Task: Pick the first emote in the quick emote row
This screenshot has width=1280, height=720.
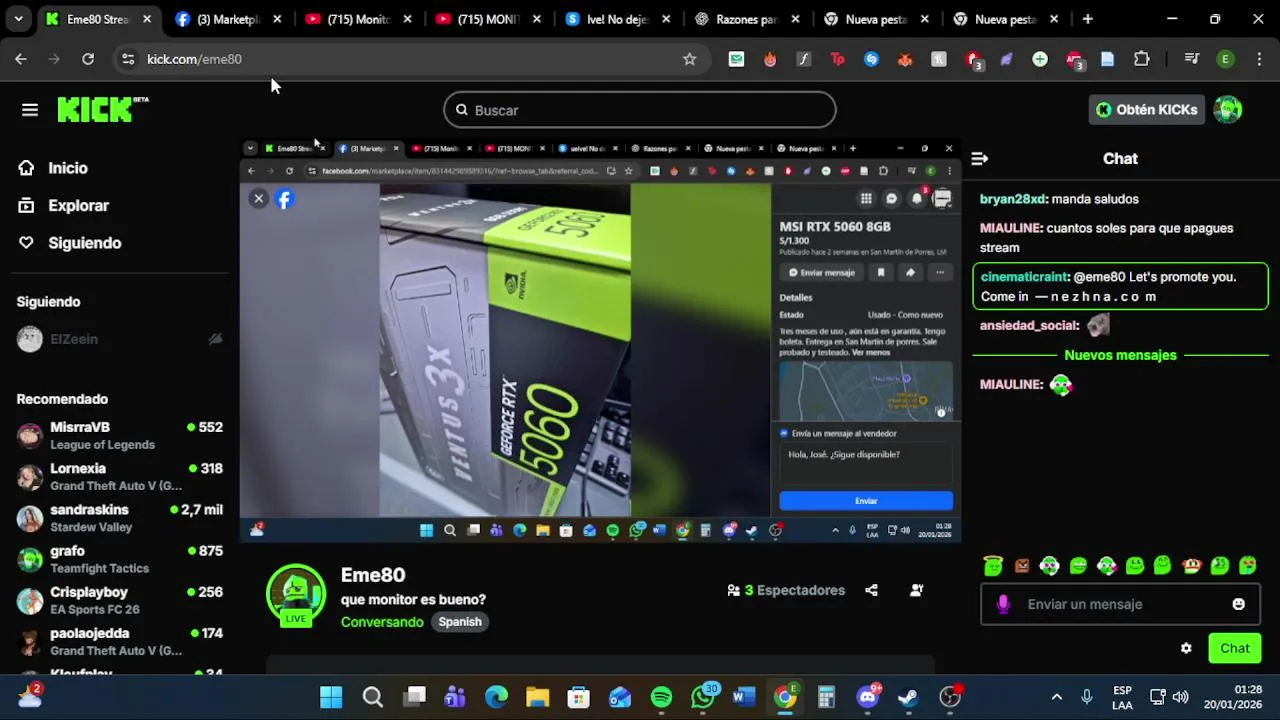Action: (x=993, y=565)
